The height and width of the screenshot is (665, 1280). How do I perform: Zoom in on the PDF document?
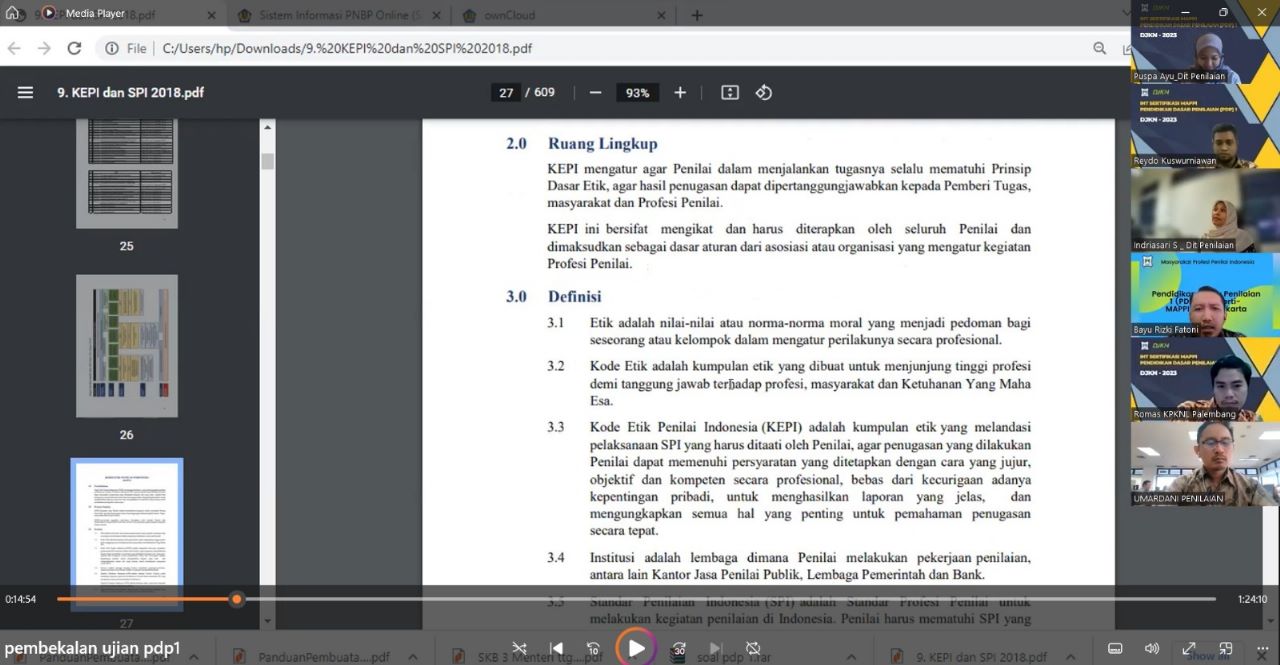tap(680, 93)
